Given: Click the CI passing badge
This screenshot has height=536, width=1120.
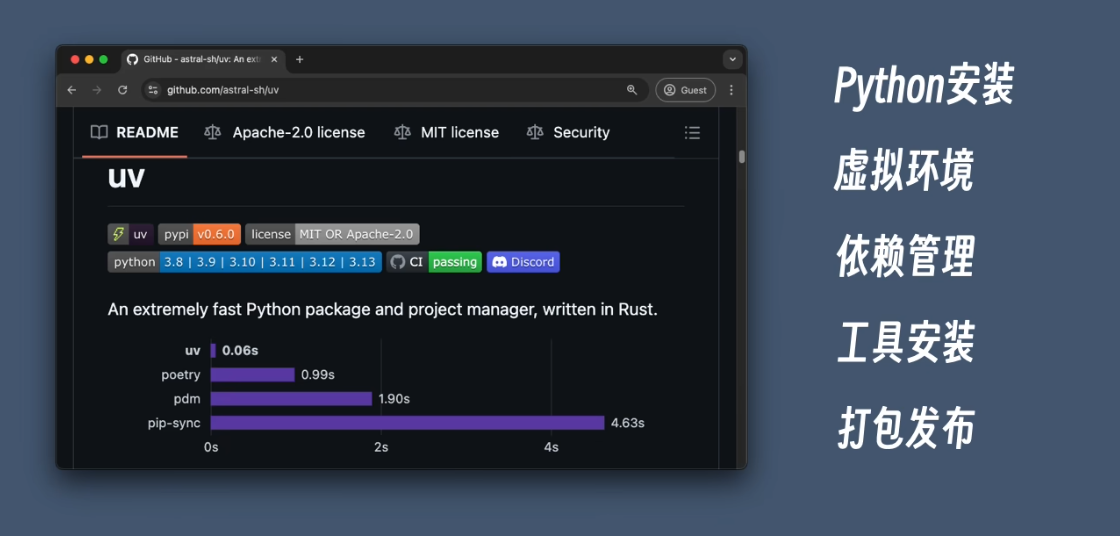Looking at the screenshot, I should pos(434,262).
